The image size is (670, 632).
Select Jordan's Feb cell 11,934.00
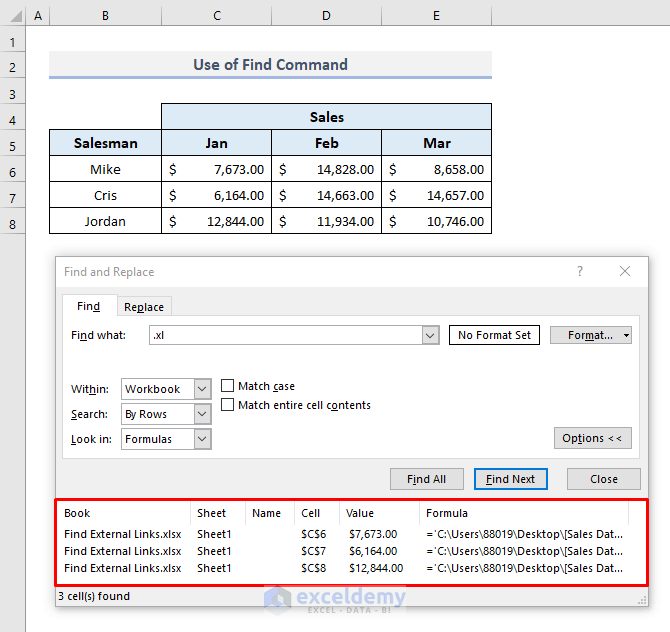(x=326, y=221)
